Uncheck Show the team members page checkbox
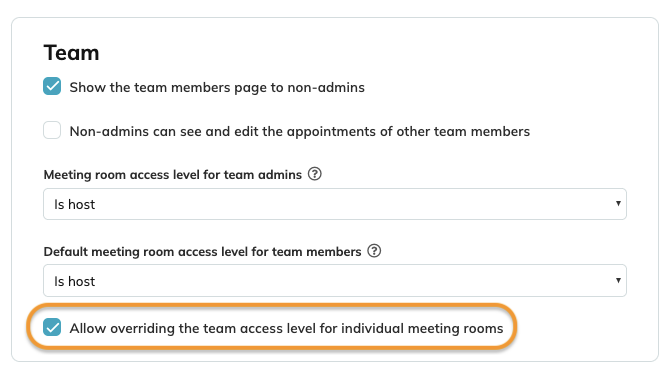 (x=52, y=86)
